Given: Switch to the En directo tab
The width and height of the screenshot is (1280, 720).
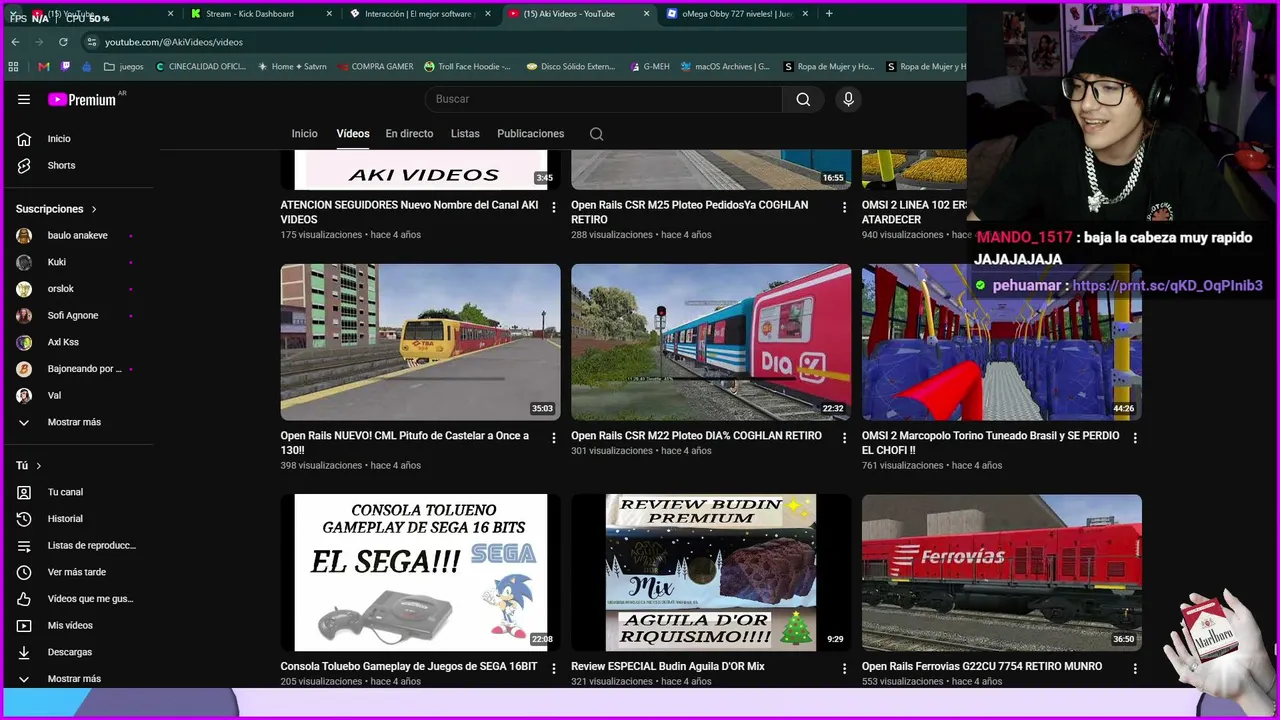Looking at the screenshot, I should pyautogui.click(x=409, y=134).
